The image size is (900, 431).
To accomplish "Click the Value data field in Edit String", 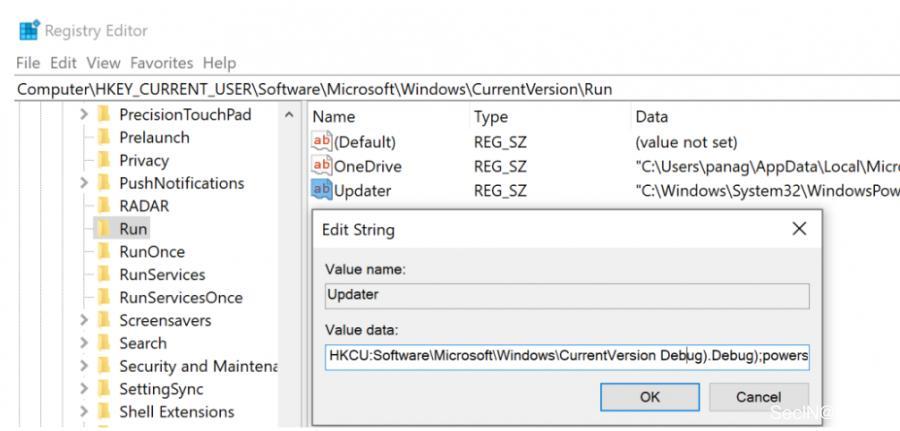I will [567, 356].
